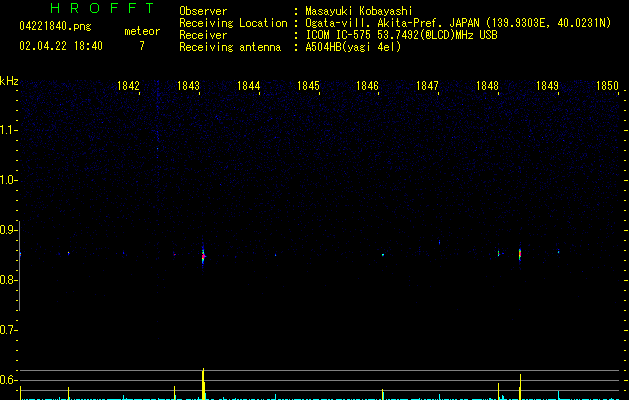Click the 0.8 kHz frequency label
This screenshot has width=629, height=400.
7,280
